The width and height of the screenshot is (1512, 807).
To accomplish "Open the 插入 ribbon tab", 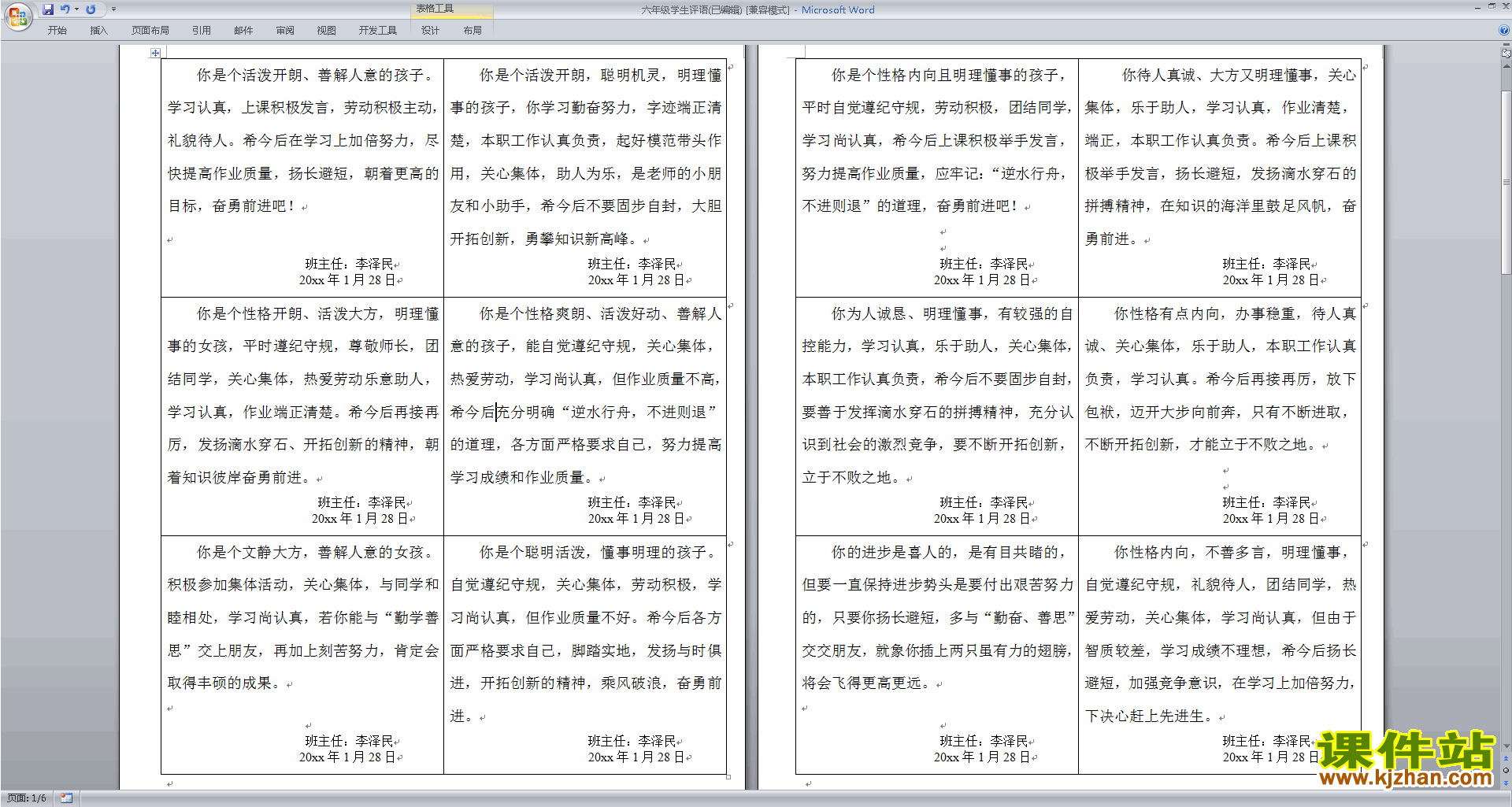I will (x=98, y=30).
